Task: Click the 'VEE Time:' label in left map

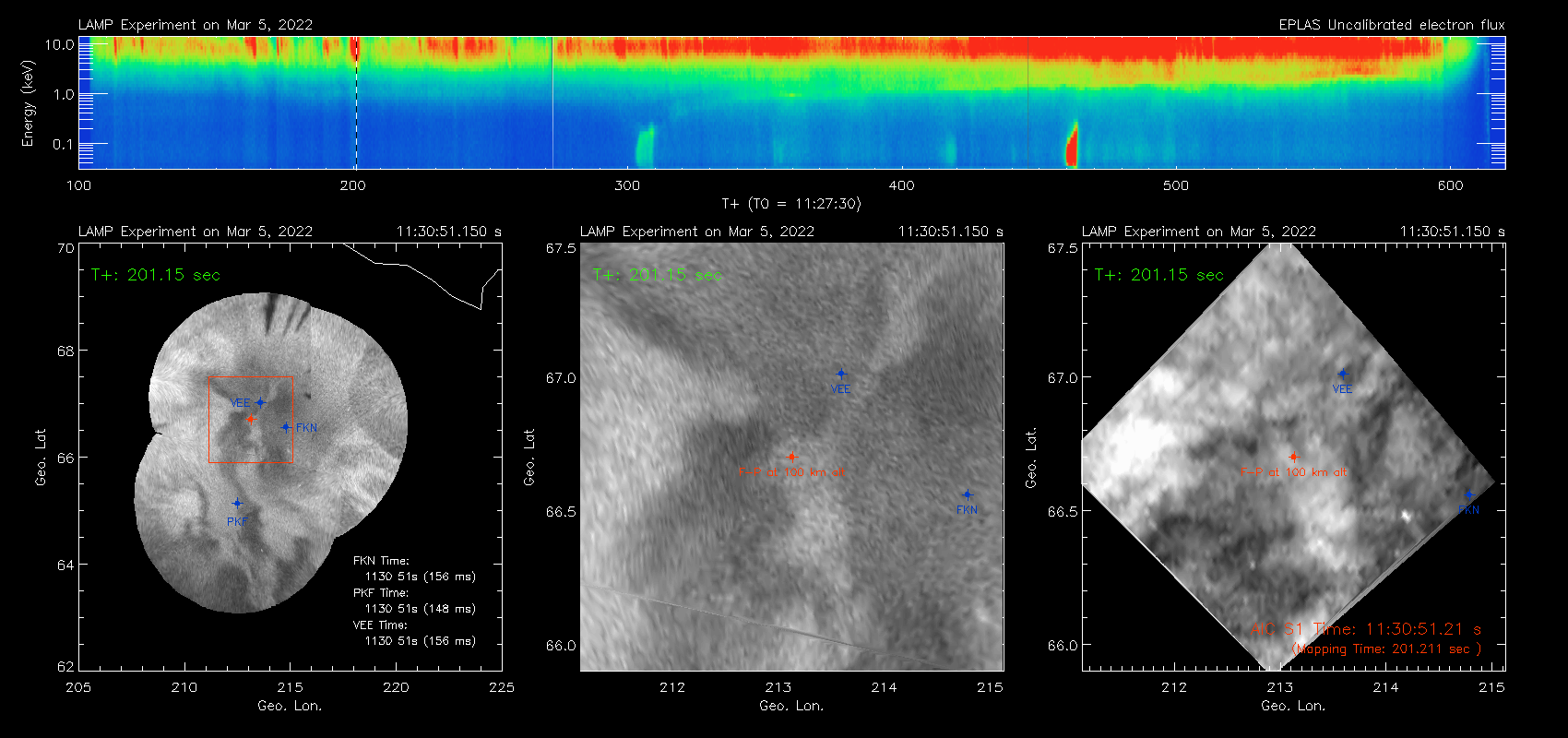Action: [380, 625]
